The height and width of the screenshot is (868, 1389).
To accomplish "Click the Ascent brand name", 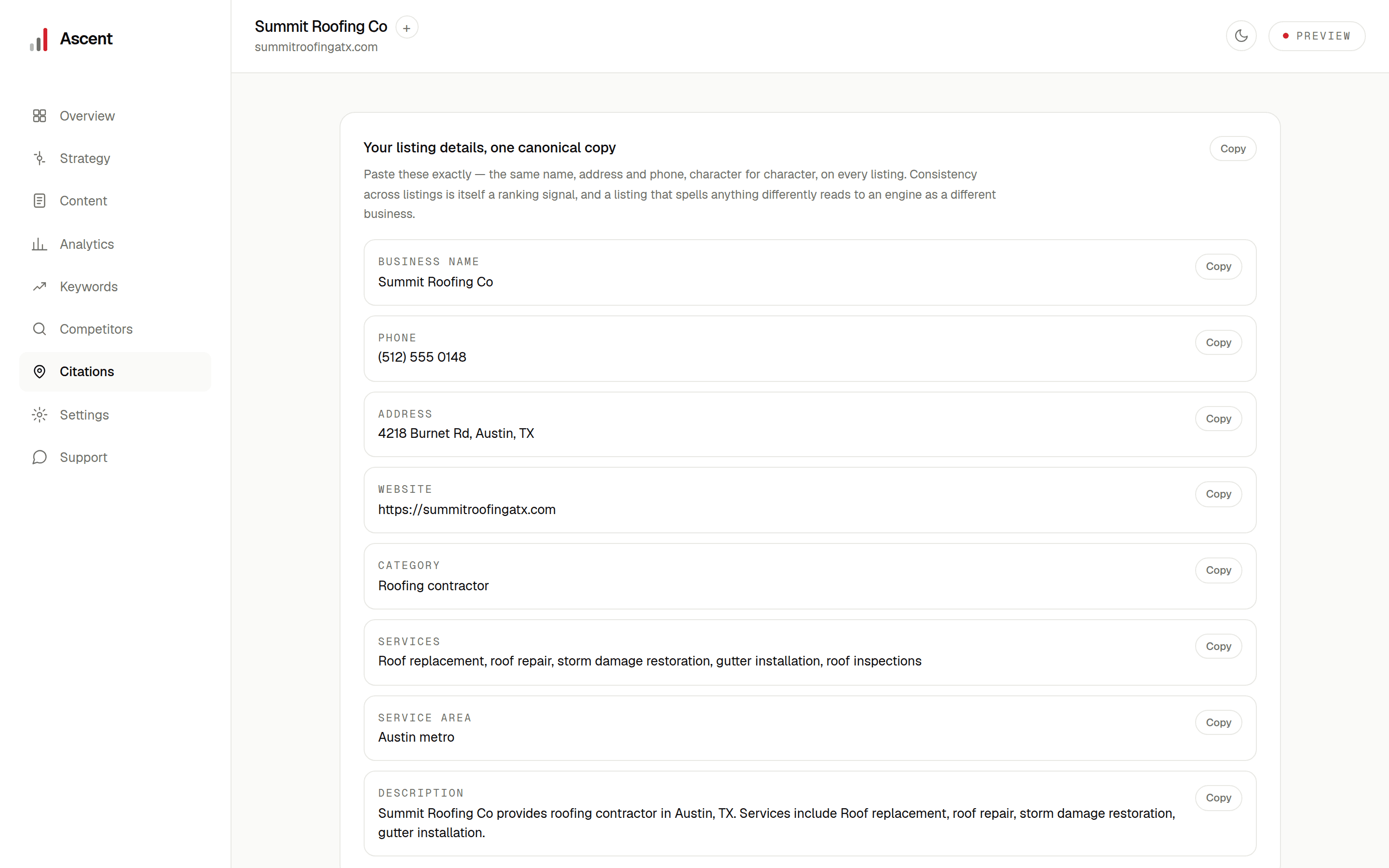I will coord(86,39).
